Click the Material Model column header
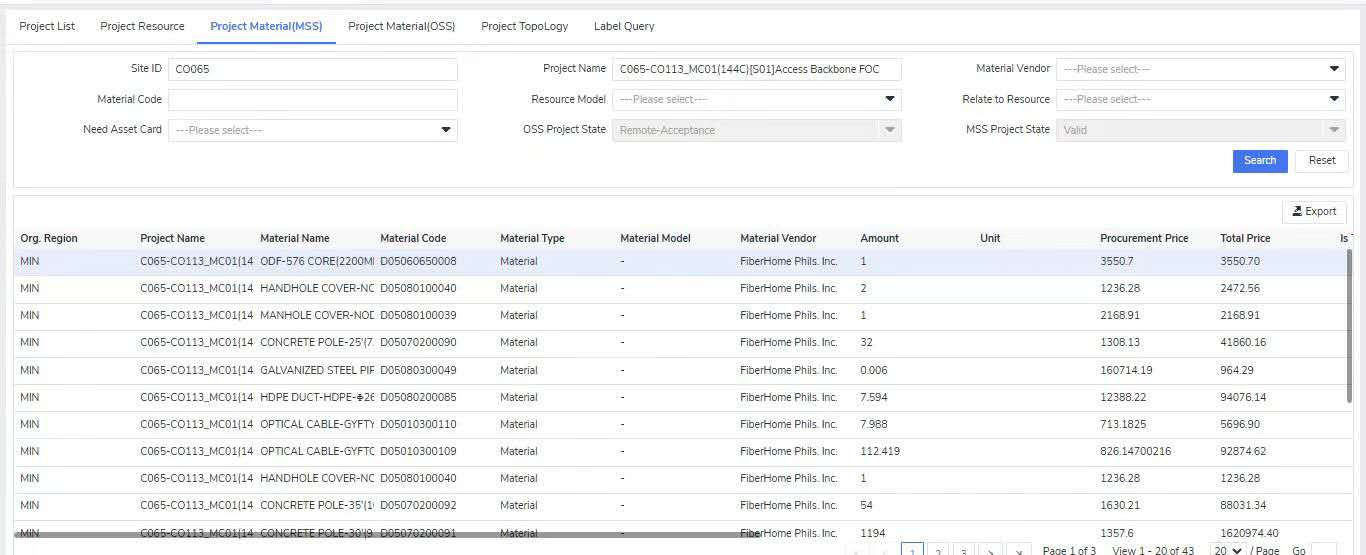 (655, 239)
